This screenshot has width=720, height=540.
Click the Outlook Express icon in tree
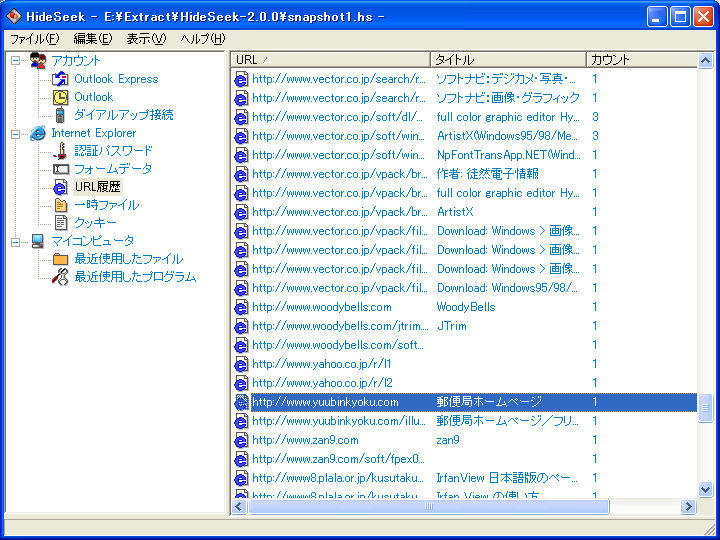tap(60, 79)
